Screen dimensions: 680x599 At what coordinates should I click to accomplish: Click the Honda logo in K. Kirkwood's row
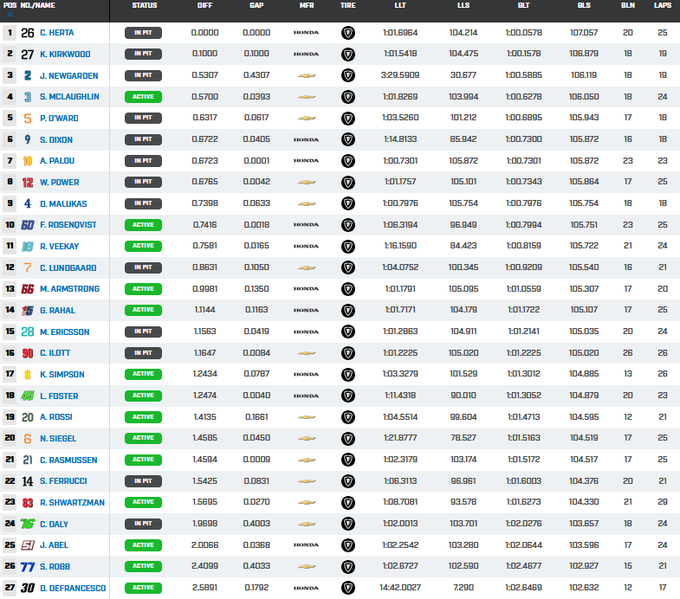[306, 54]
